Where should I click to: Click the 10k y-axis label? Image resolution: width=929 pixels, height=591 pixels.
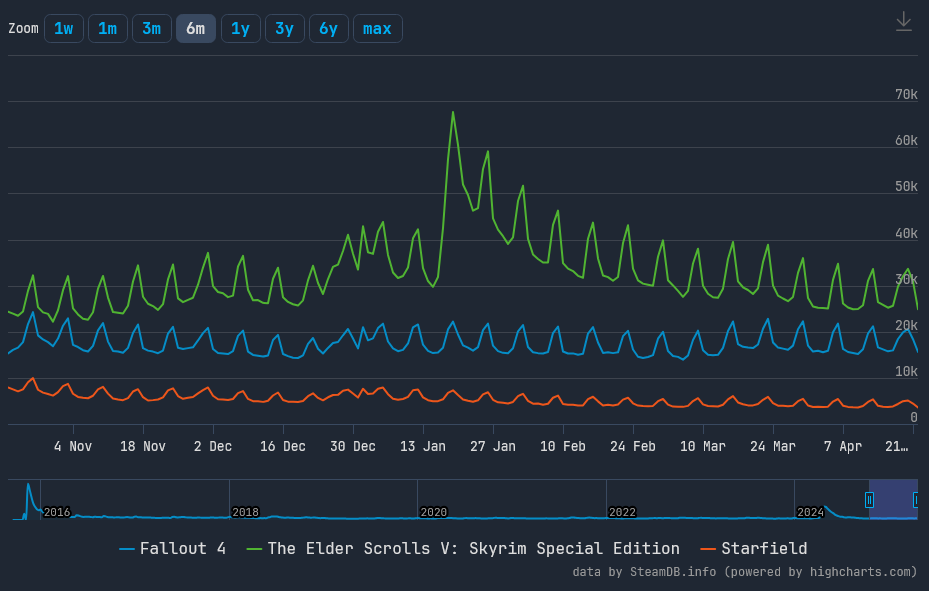[906, 371]
